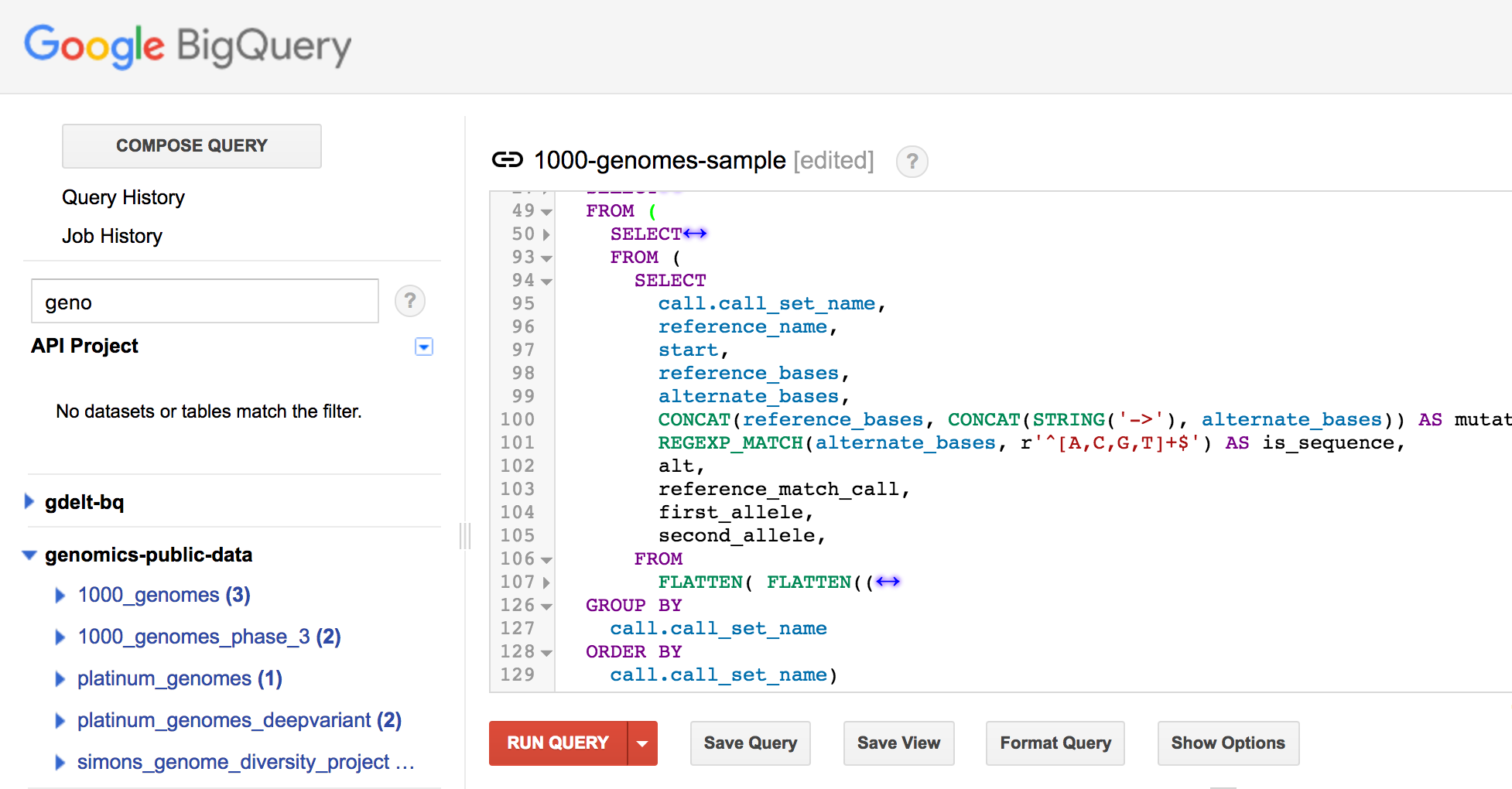Expand the gdelt-bq project
The width and height of the screenshot is (1512, 789).
(x=29, y=501)
